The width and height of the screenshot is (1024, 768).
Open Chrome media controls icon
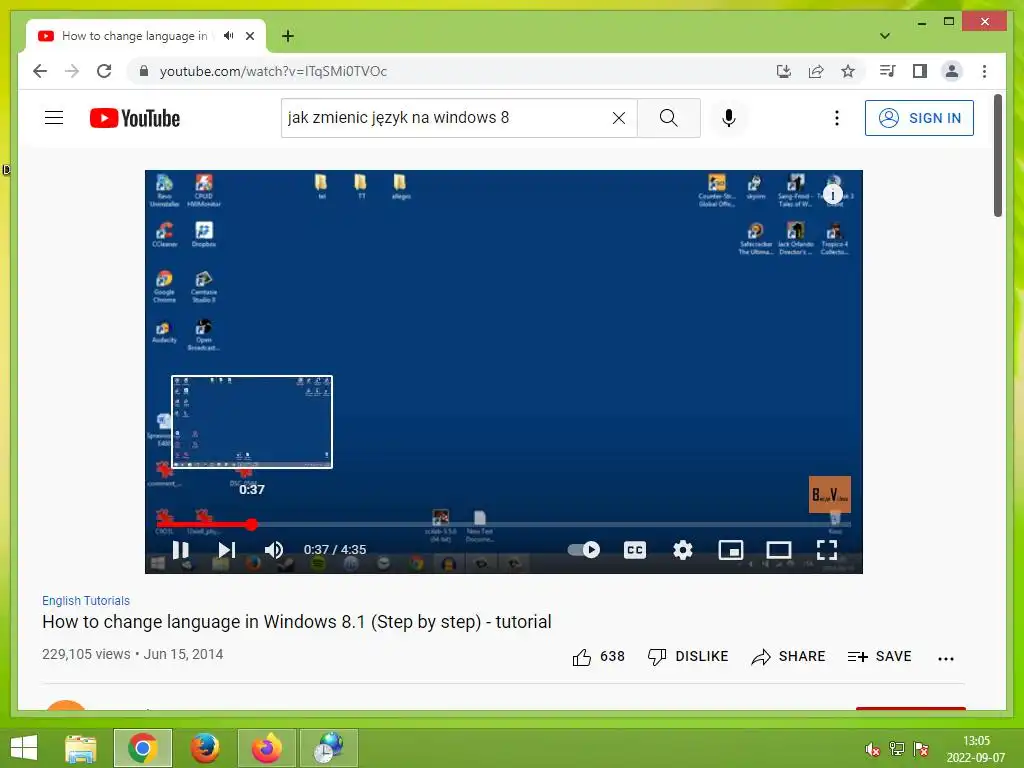click(x=888, y=71)
